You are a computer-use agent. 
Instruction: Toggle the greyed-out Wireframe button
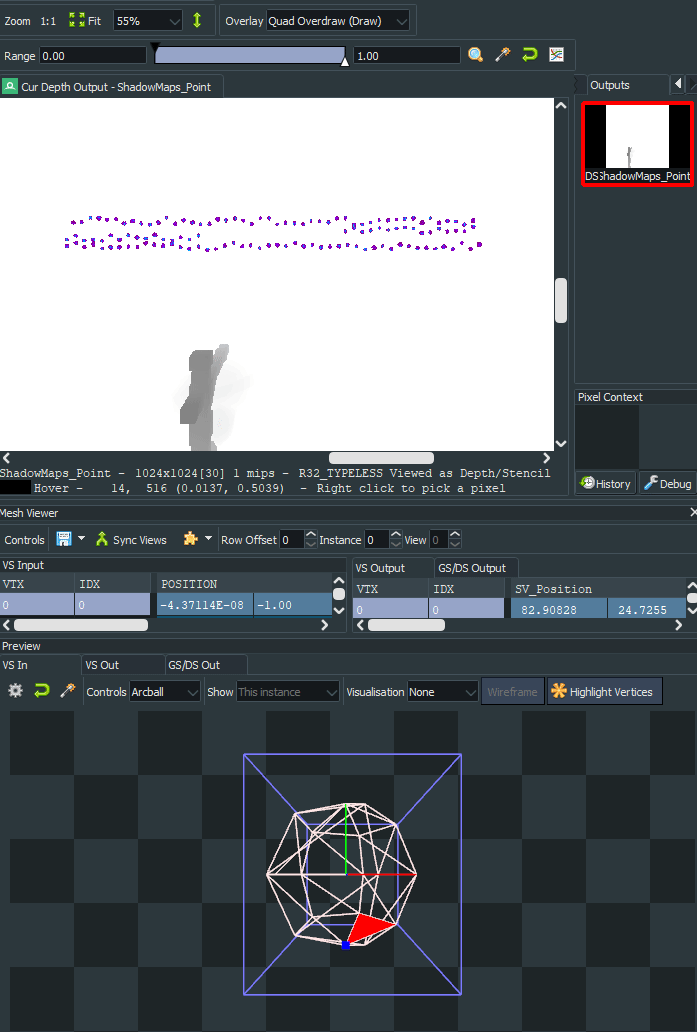[x=513, y=691]
